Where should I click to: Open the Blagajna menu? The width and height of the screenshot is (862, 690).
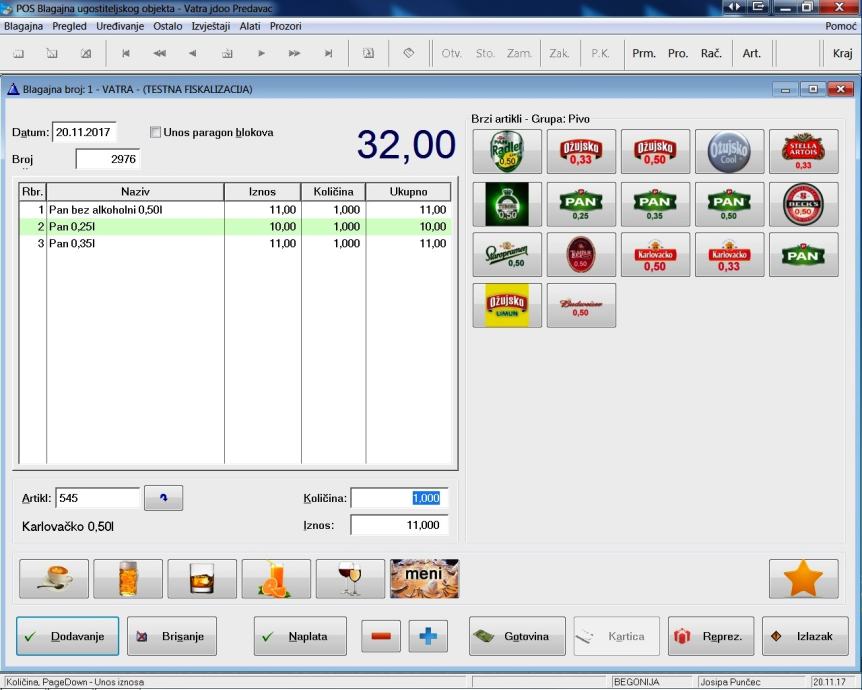23,26
